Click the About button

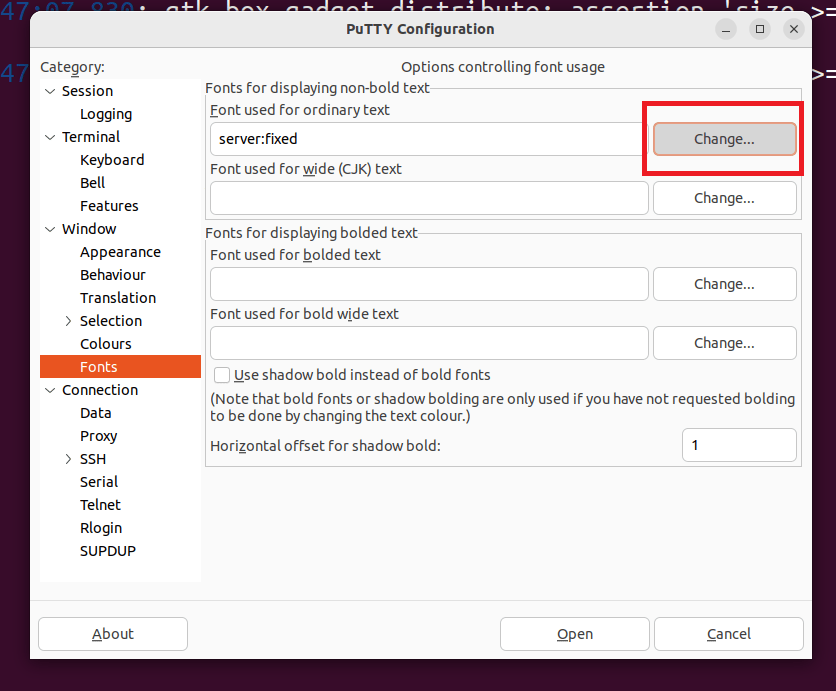[113, 634]
